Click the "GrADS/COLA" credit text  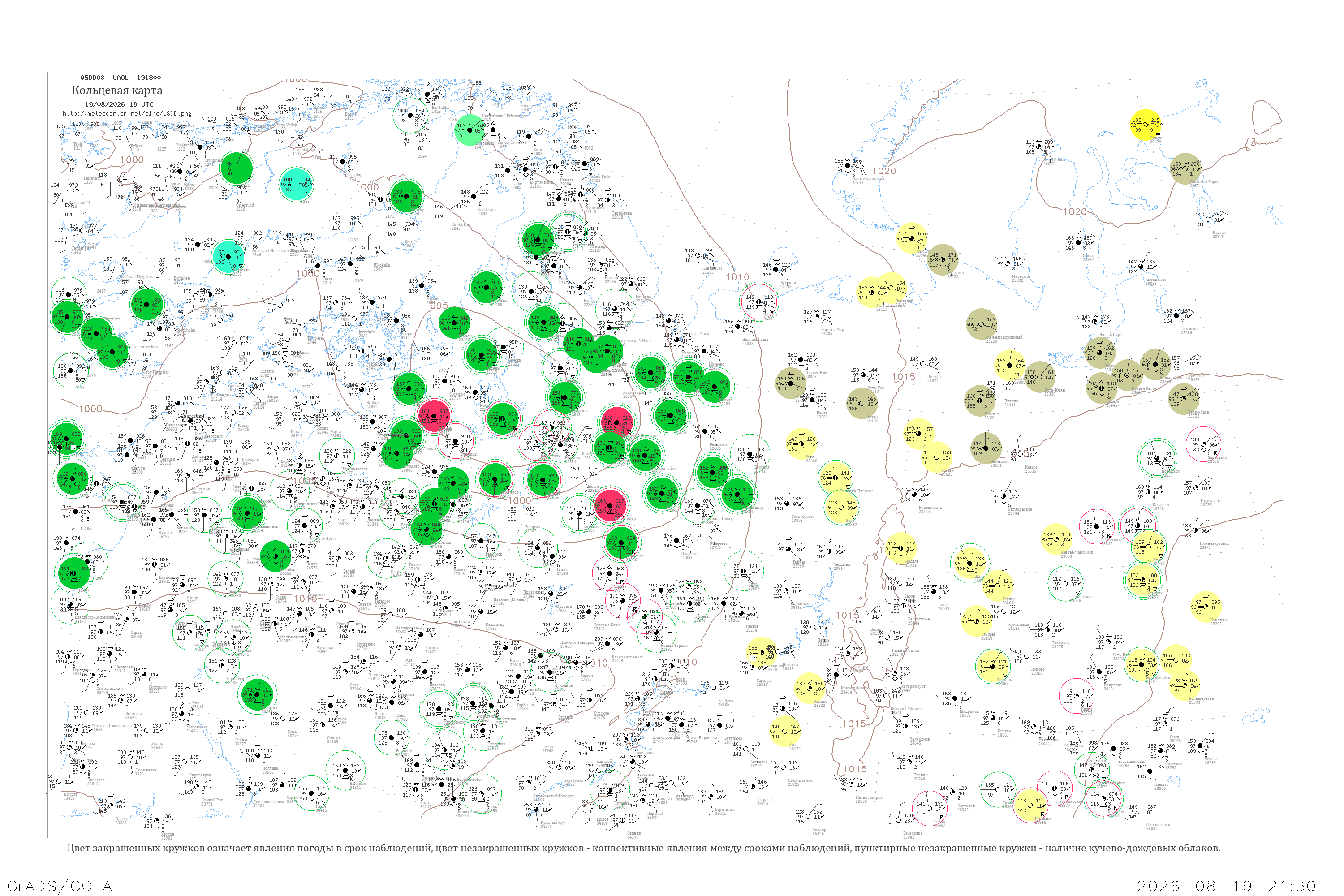60,886
